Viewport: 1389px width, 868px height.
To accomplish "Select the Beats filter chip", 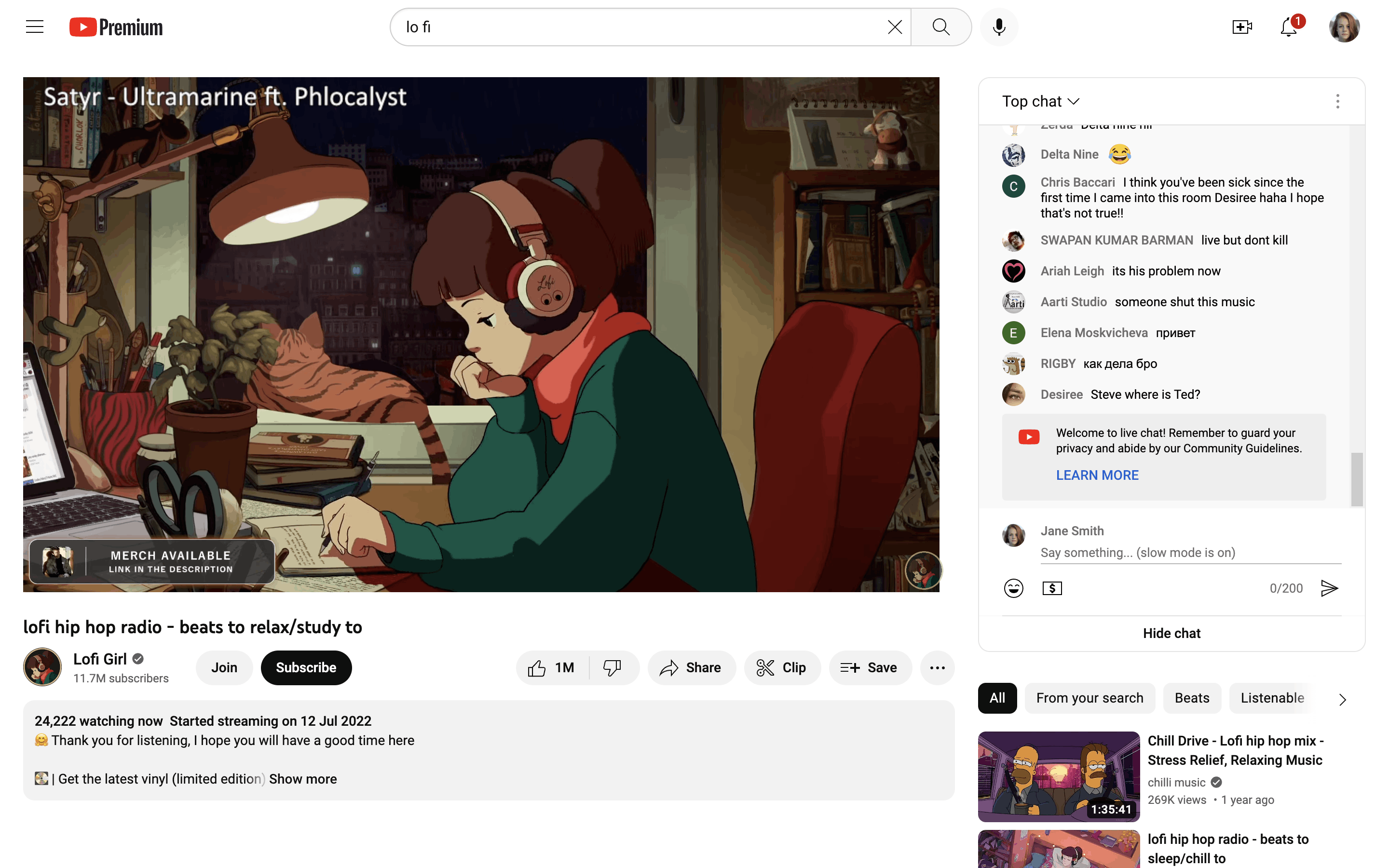I will coord(1192,698).
